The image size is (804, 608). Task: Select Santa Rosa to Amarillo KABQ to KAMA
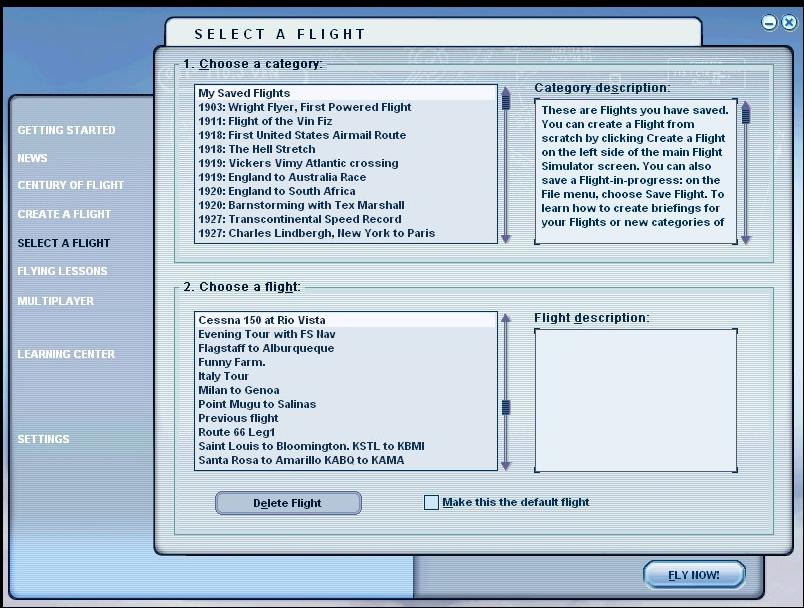(x=346, y=460)
